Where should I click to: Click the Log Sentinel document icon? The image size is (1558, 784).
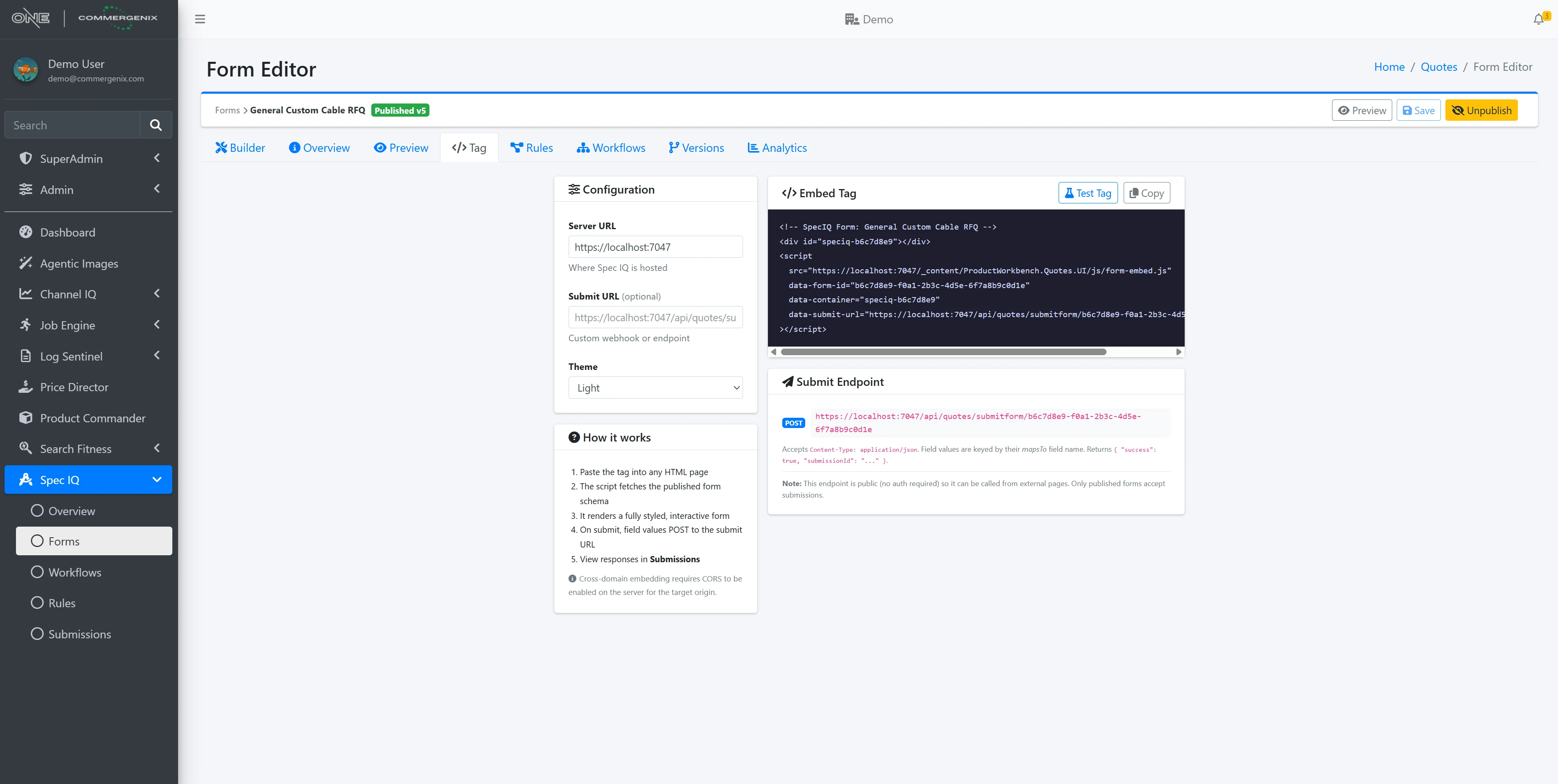[x=25, y=356]
